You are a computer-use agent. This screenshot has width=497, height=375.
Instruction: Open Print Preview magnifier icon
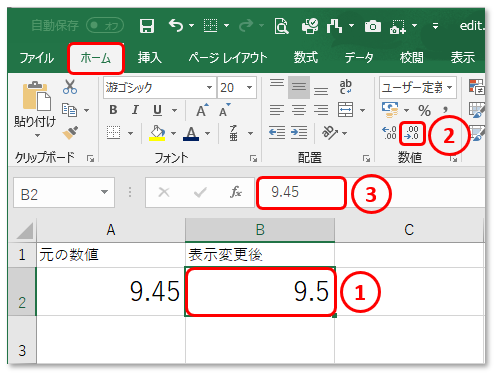pyautogui.click(x=282, y=26)
